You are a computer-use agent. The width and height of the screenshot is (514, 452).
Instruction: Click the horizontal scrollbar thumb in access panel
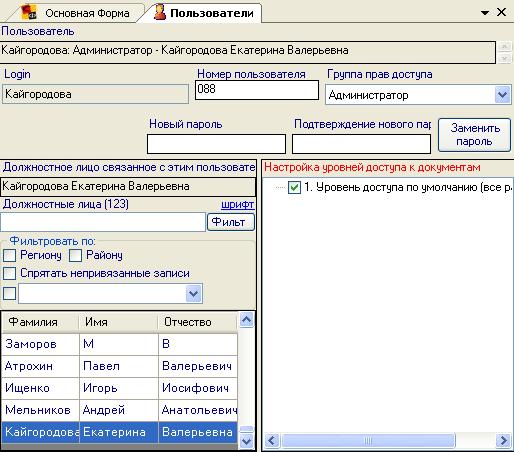[x=368, y=440]
